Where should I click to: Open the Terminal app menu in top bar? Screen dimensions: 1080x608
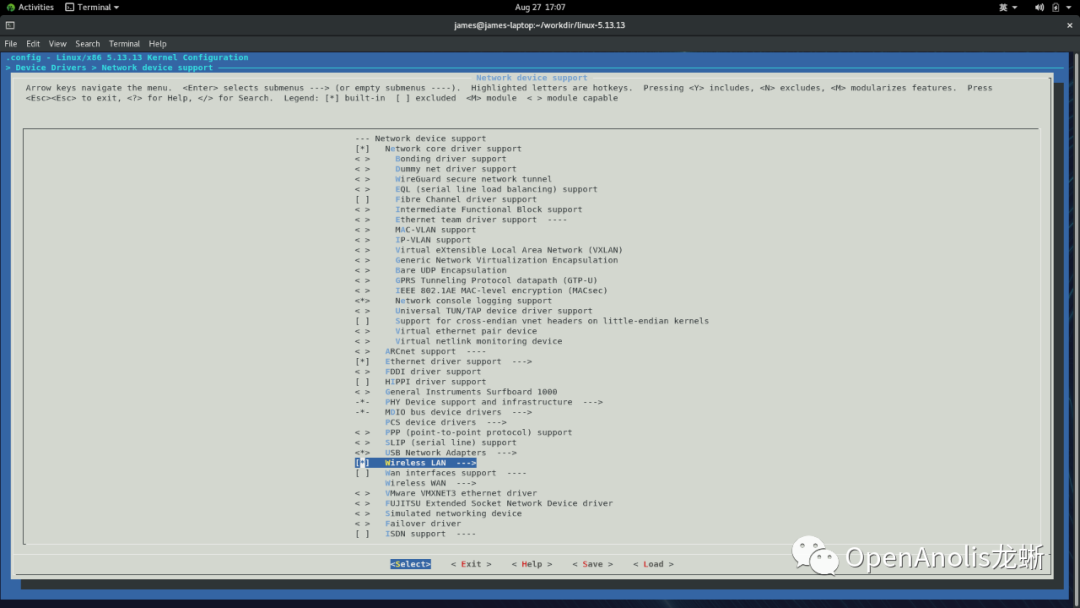[x=92, y=7]
